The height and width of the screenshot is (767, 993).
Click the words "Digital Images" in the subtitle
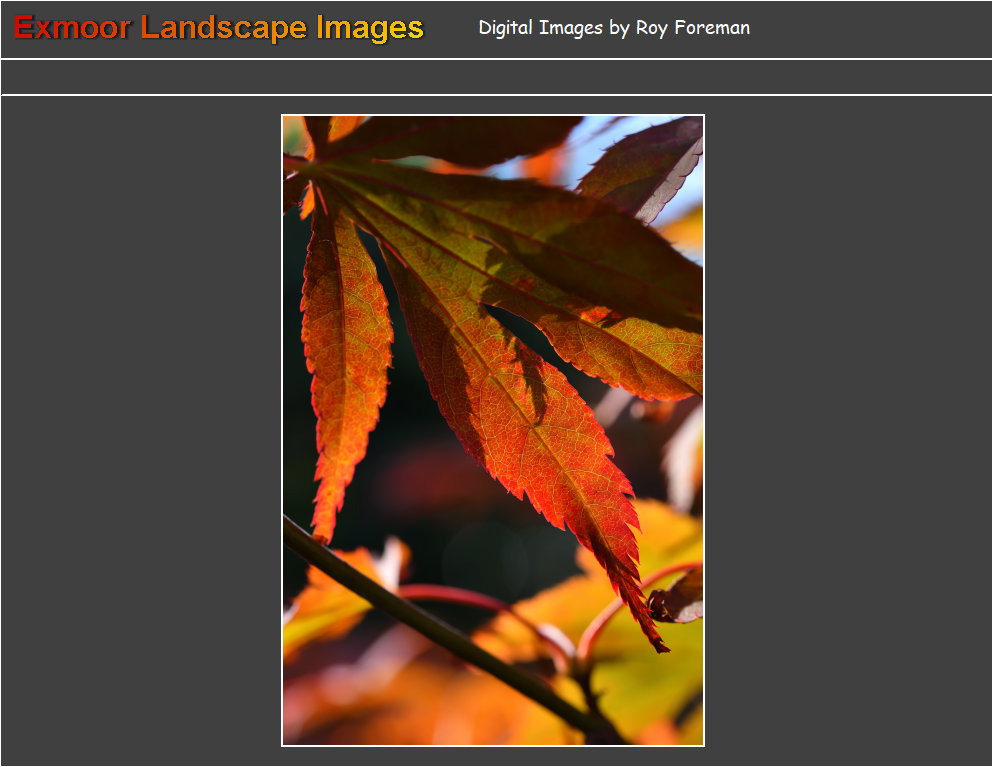click(x=540, y=28)
